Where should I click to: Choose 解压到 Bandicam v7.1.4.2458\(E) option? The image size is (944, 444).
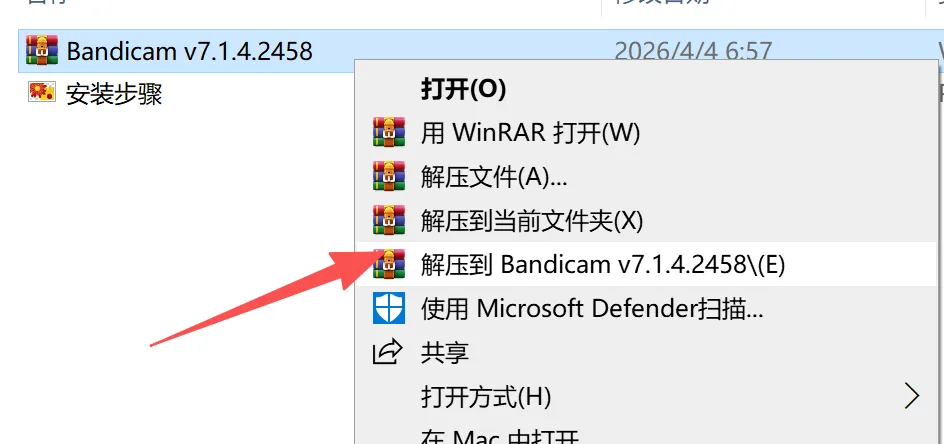coord(603,264)
